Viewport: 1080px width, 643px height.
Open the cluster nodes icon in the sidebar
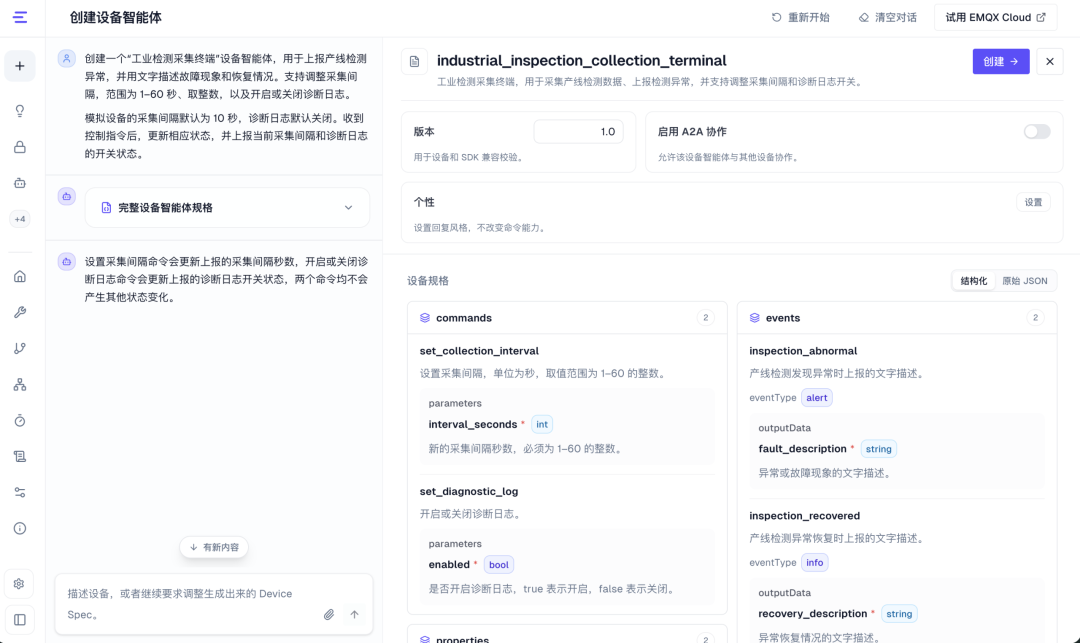(x=20, y=385)
